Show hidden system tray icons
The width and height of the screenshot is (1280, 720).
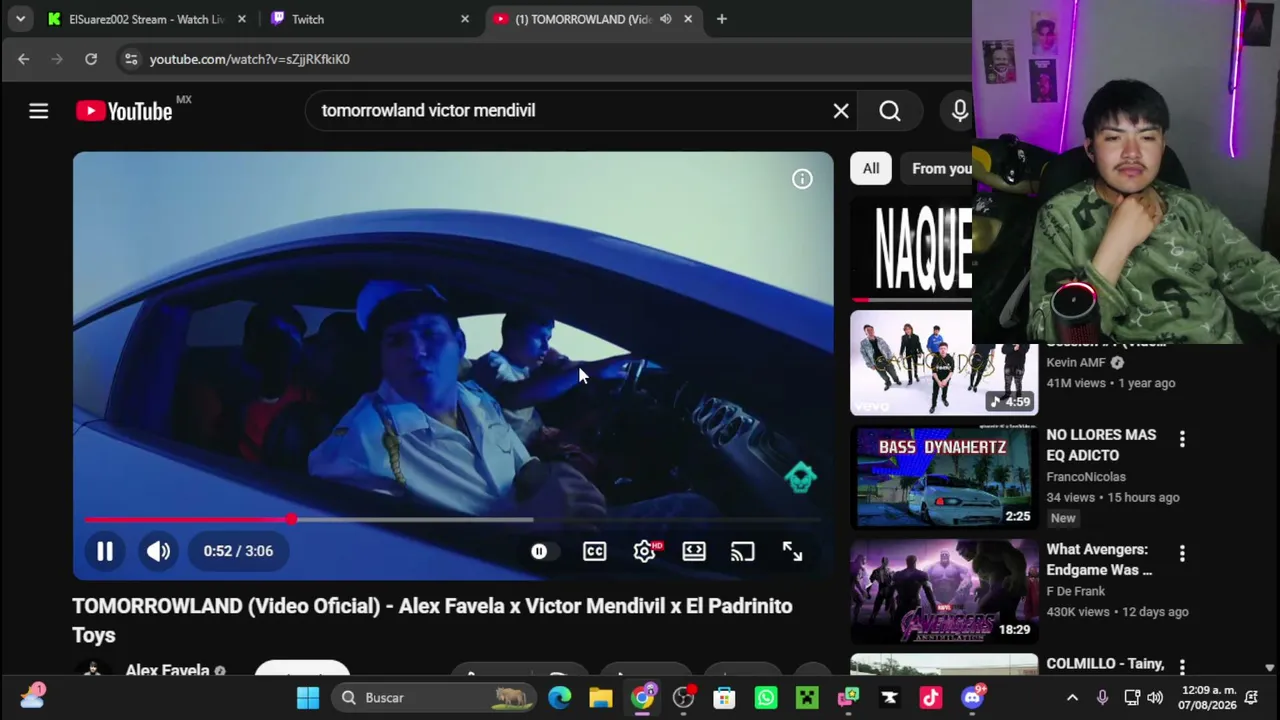point(1072,698)
